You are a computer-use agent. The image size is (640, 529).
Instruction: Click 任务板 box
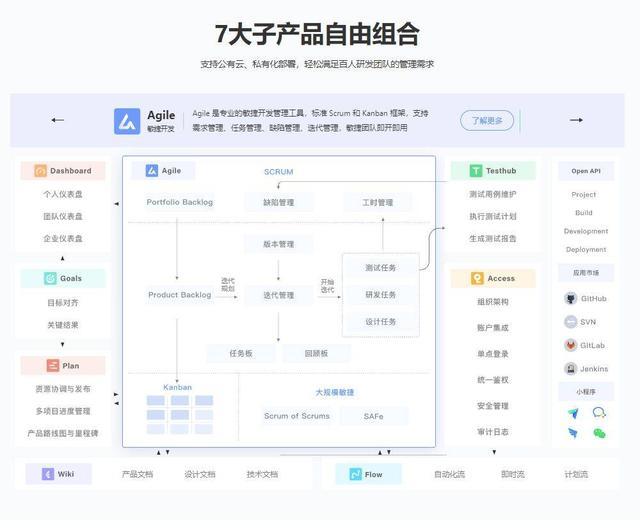tap(241, 353)
